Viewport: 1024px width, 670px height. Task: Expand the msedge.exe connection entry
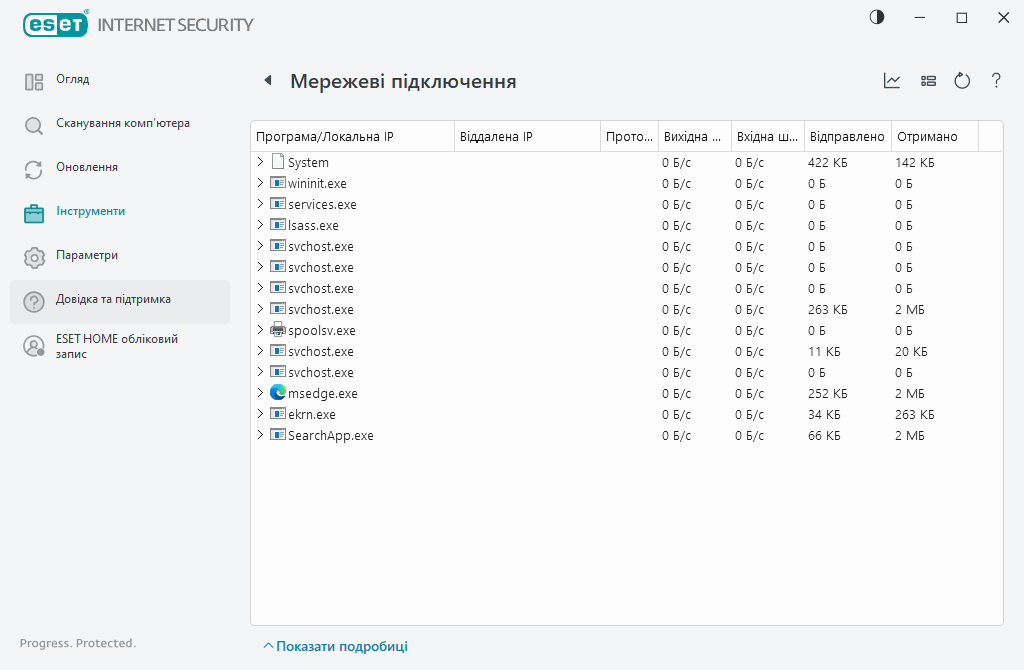point(260,392)
